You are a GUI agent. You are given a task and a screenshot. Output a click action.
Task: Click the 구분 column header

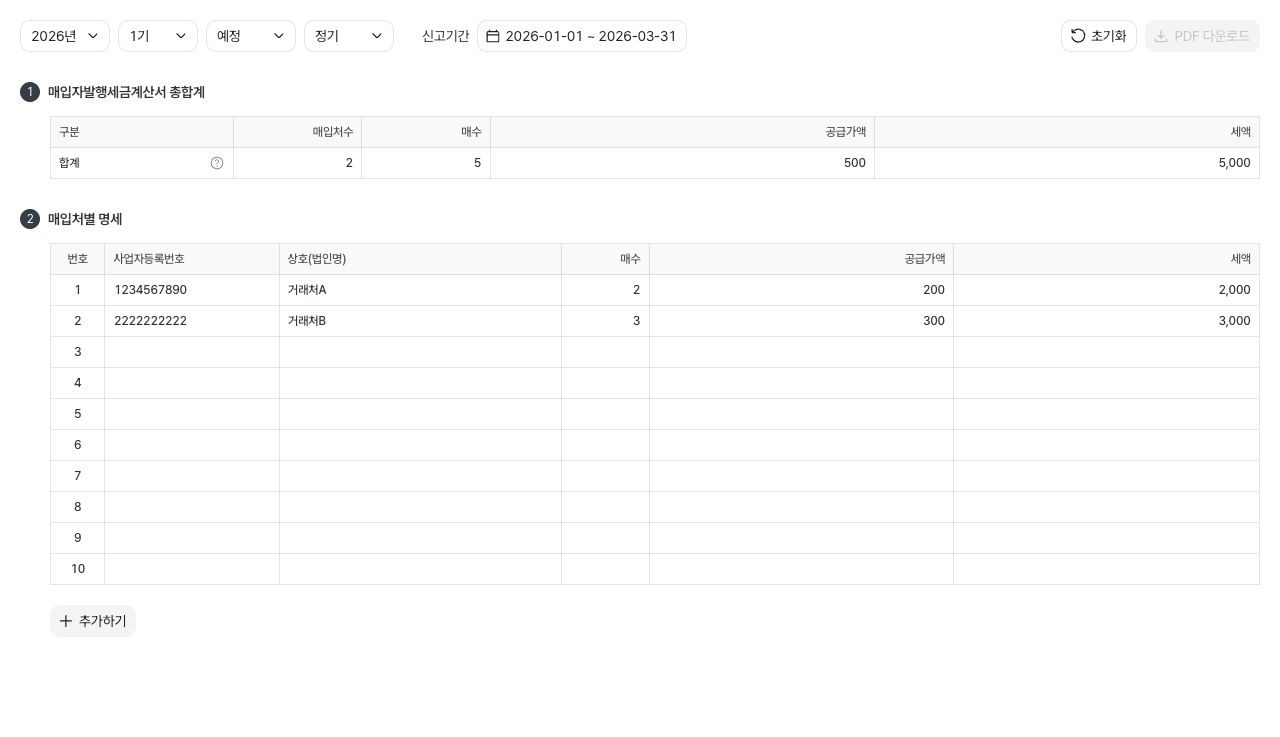(x=142, y=132)
